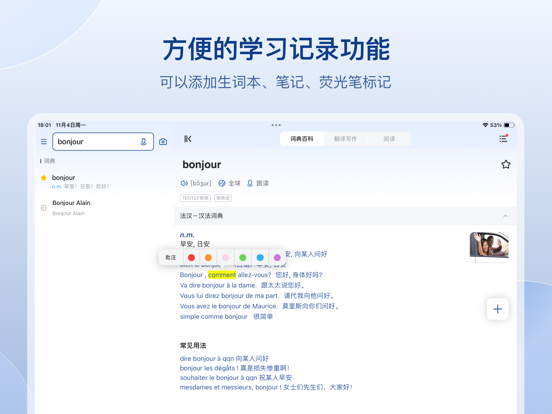Image resolution: width=552 pixels, height=414 pixels.
Task: Click the yellow star beside bonjour result
Action: (44, 178)
